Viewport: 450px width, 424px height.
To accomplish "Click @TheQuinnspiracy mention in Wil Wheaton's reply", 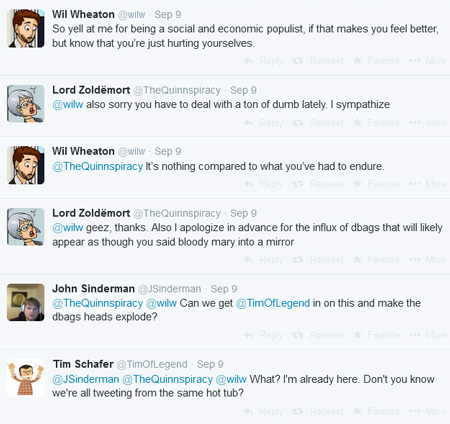I will point(98,166).
